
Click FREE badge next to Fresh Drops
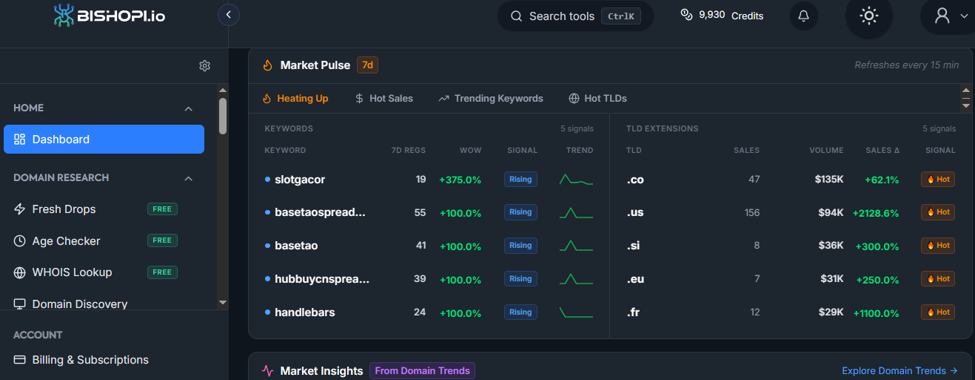pos(162,209)
